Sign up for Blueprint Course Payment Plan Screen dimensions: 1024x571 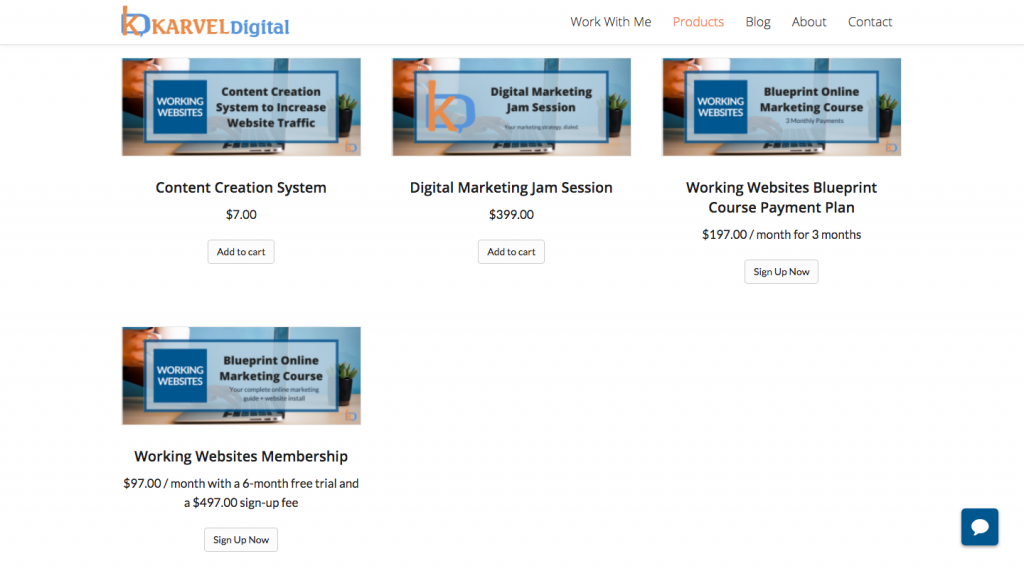coord(781,272)
